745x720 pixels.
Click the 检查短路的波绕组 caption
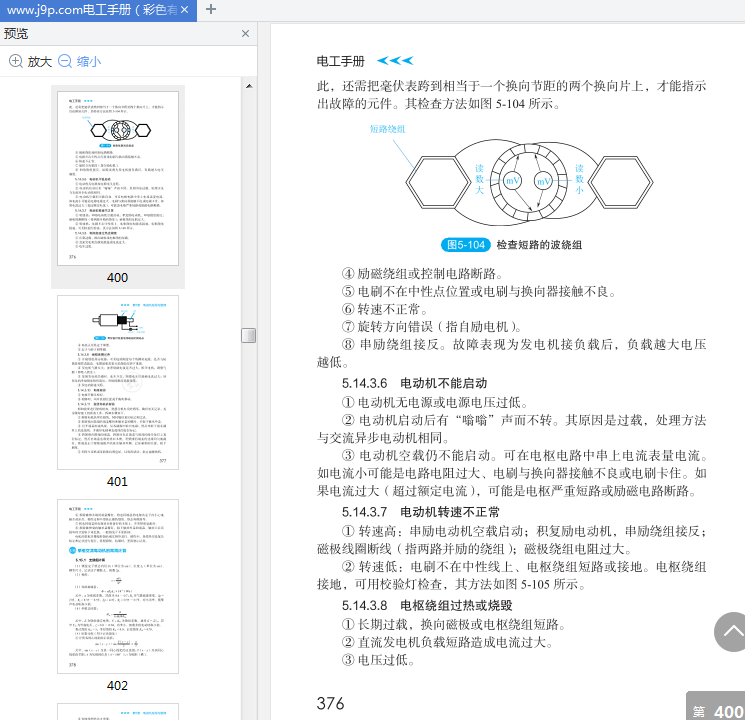click(x=539, y=245)
